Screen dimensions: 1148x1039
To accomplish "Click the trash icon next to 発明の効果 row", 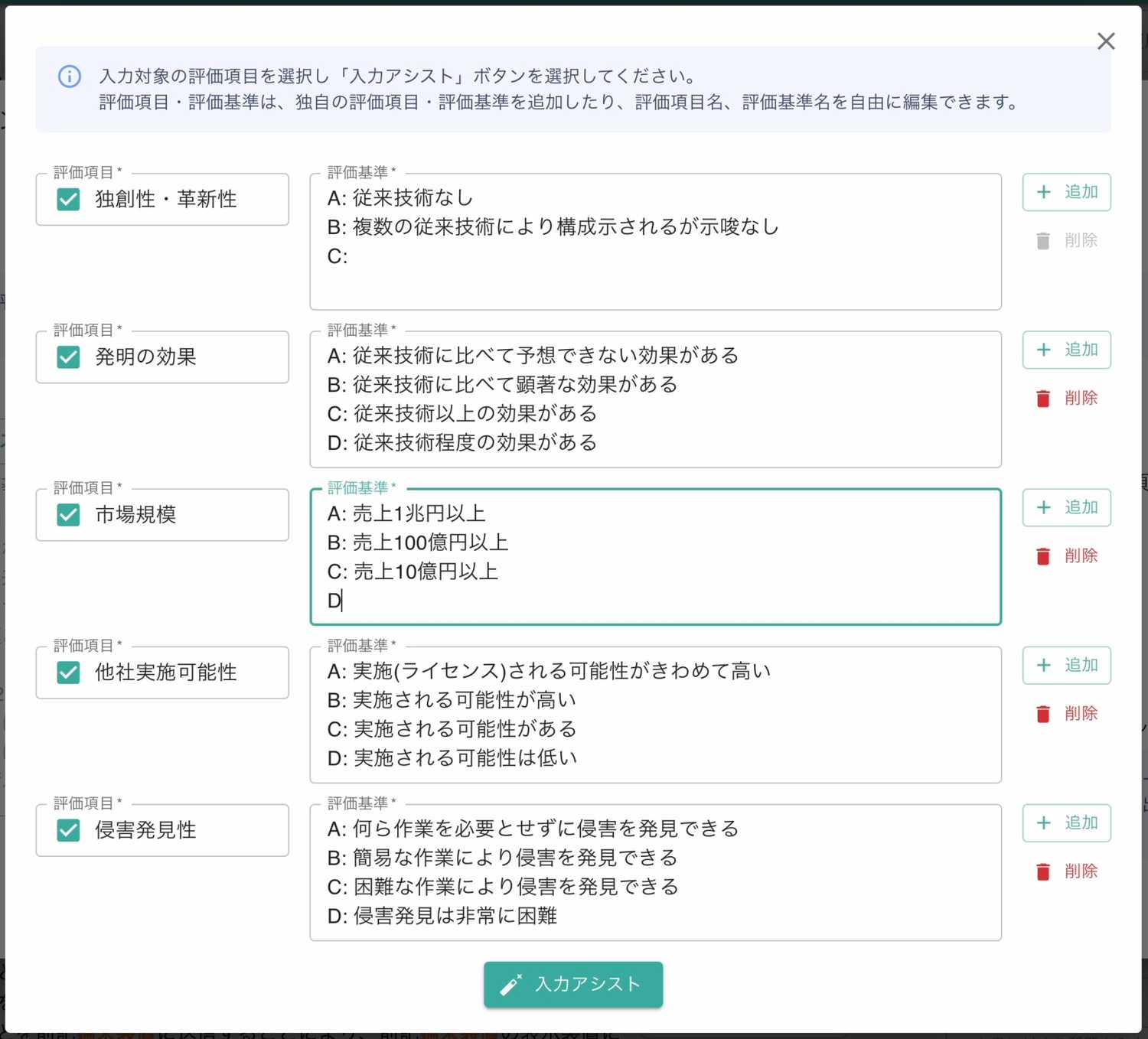I will point(1042,398).
